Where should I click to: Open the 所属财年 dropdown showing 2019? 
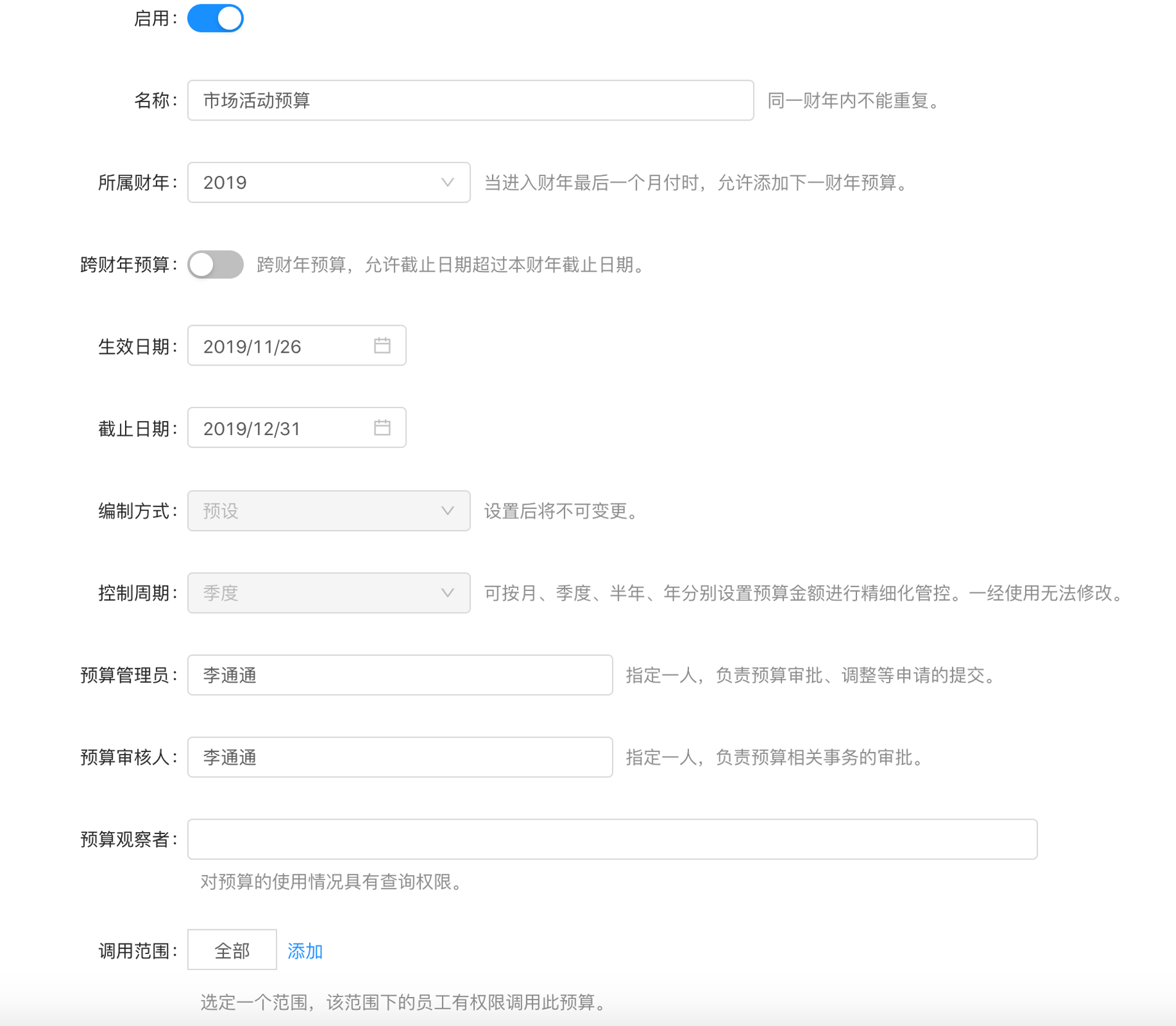coord(320,182)
